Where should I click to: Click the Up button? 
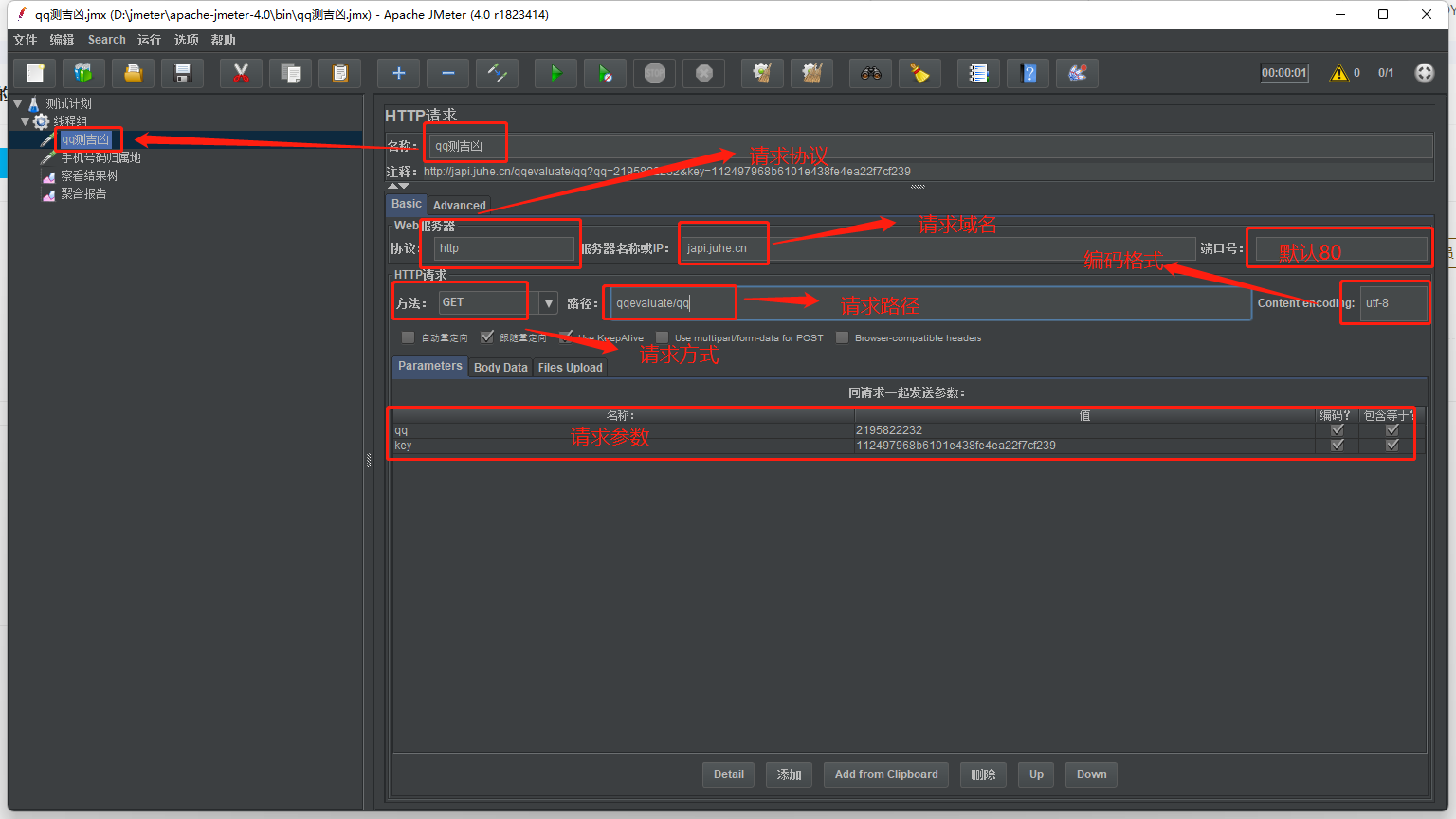(1036, 774)
